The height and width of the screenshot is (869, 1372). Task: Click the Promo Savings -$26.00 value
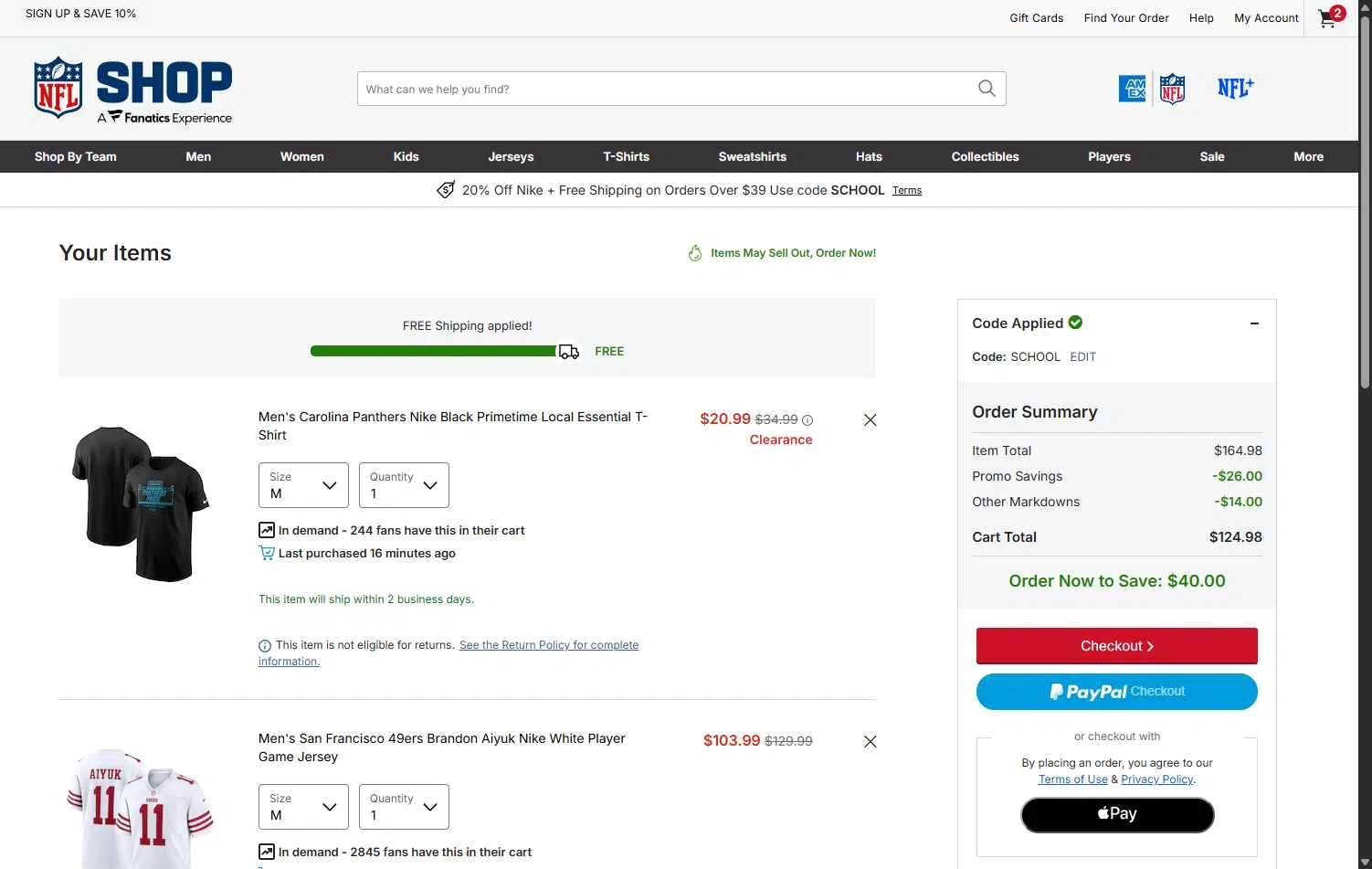pos(1237,476)
